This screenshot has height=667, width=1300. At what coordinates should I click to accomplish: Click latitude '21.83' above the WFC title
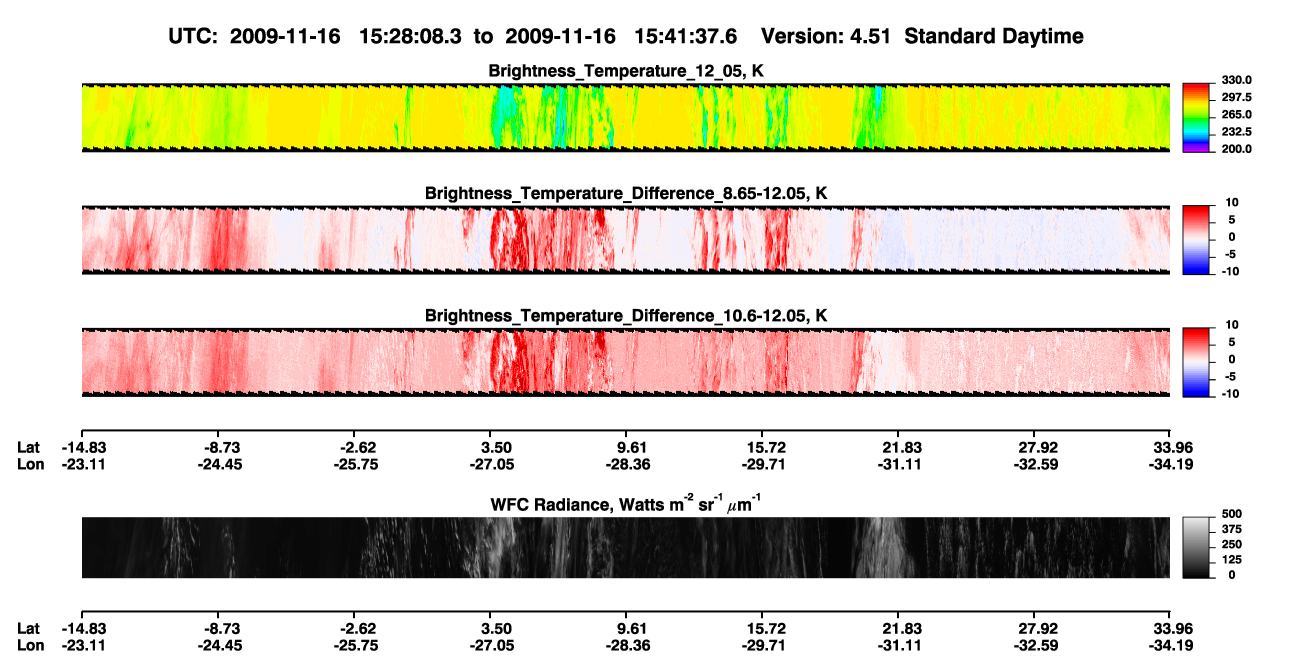coord(897,447)
